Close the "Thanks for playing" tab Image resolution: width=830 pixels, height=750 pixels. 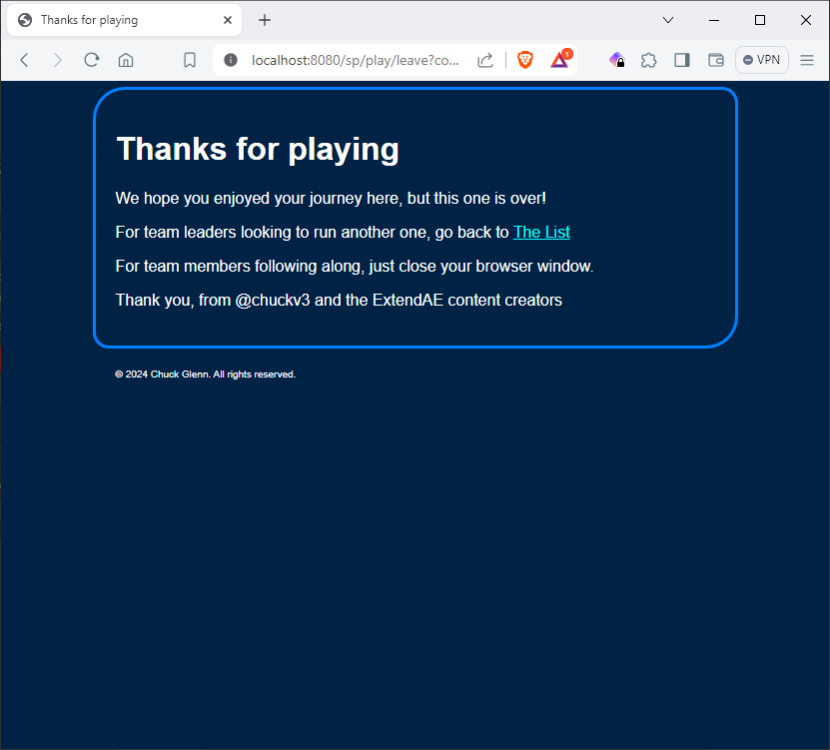click(x=227, y=20)
